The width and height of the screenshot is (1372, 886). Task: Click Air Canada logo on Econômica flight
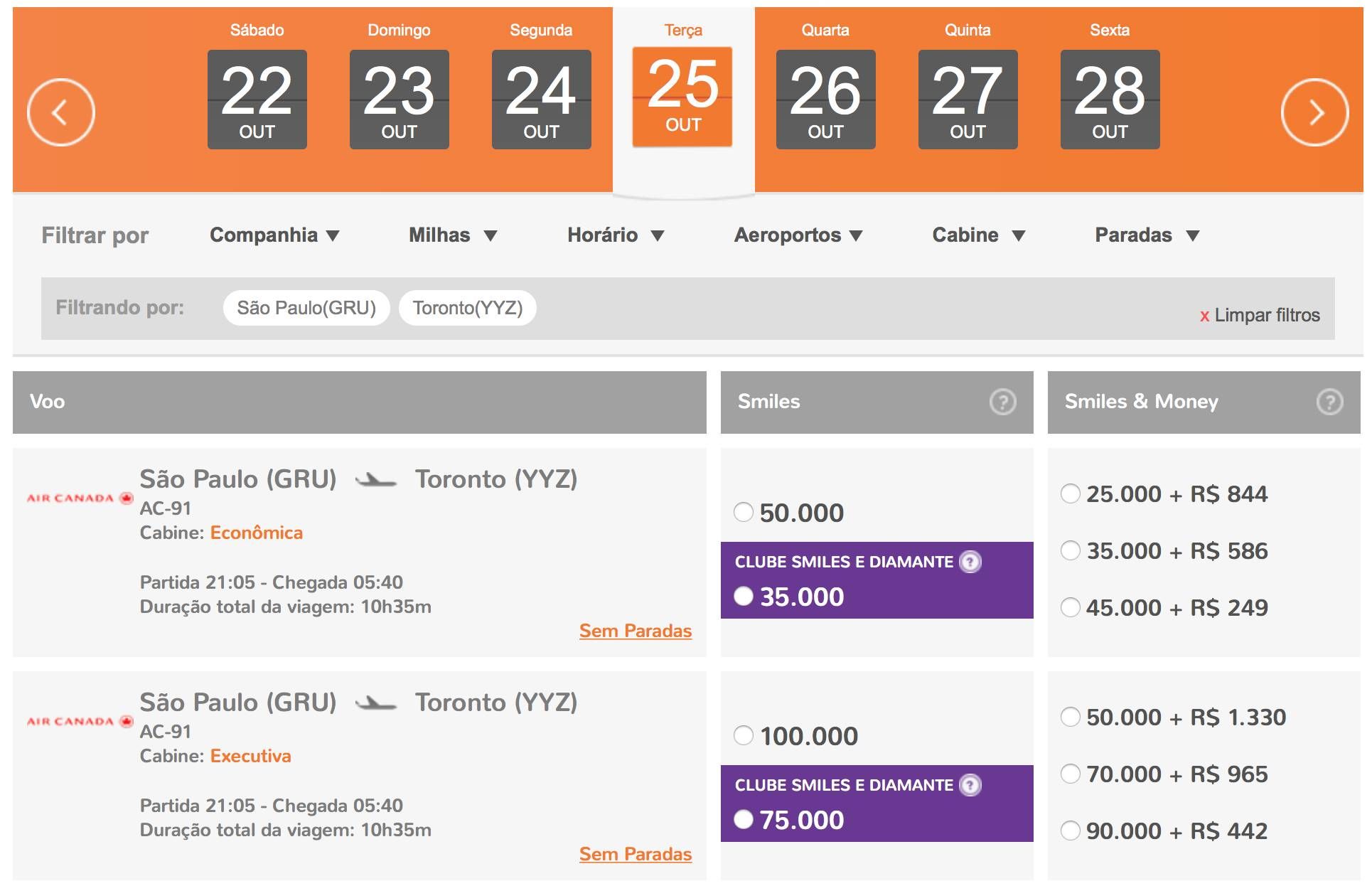click(x=80, y=498)
